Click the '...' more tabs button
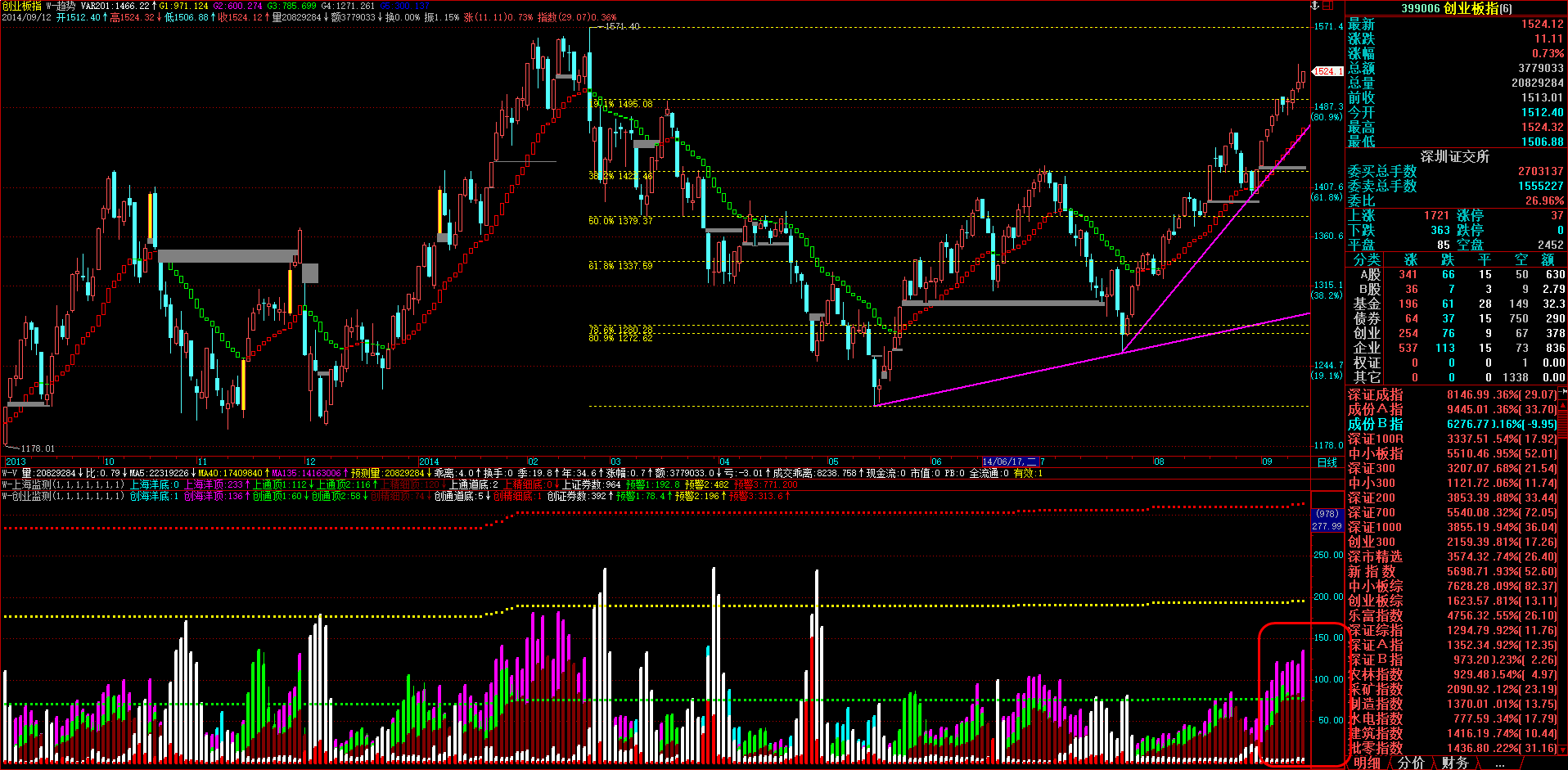This screenshot has height=770, width=1568. point(1499,763)
